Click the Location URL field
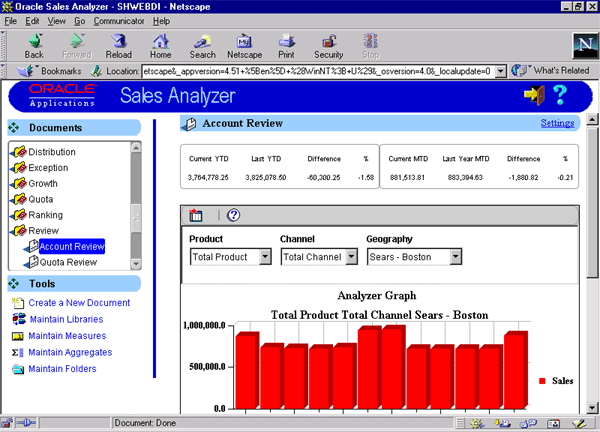The height and width of the screenshot is (432, 600). click(x=318, y=71)
